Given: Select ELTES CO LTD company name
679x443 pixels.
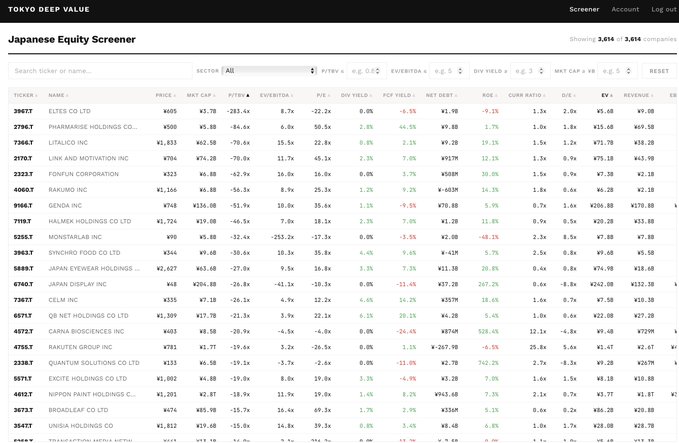Looking at the screenshot, I should pyautogui.click(x=69, y=111).
